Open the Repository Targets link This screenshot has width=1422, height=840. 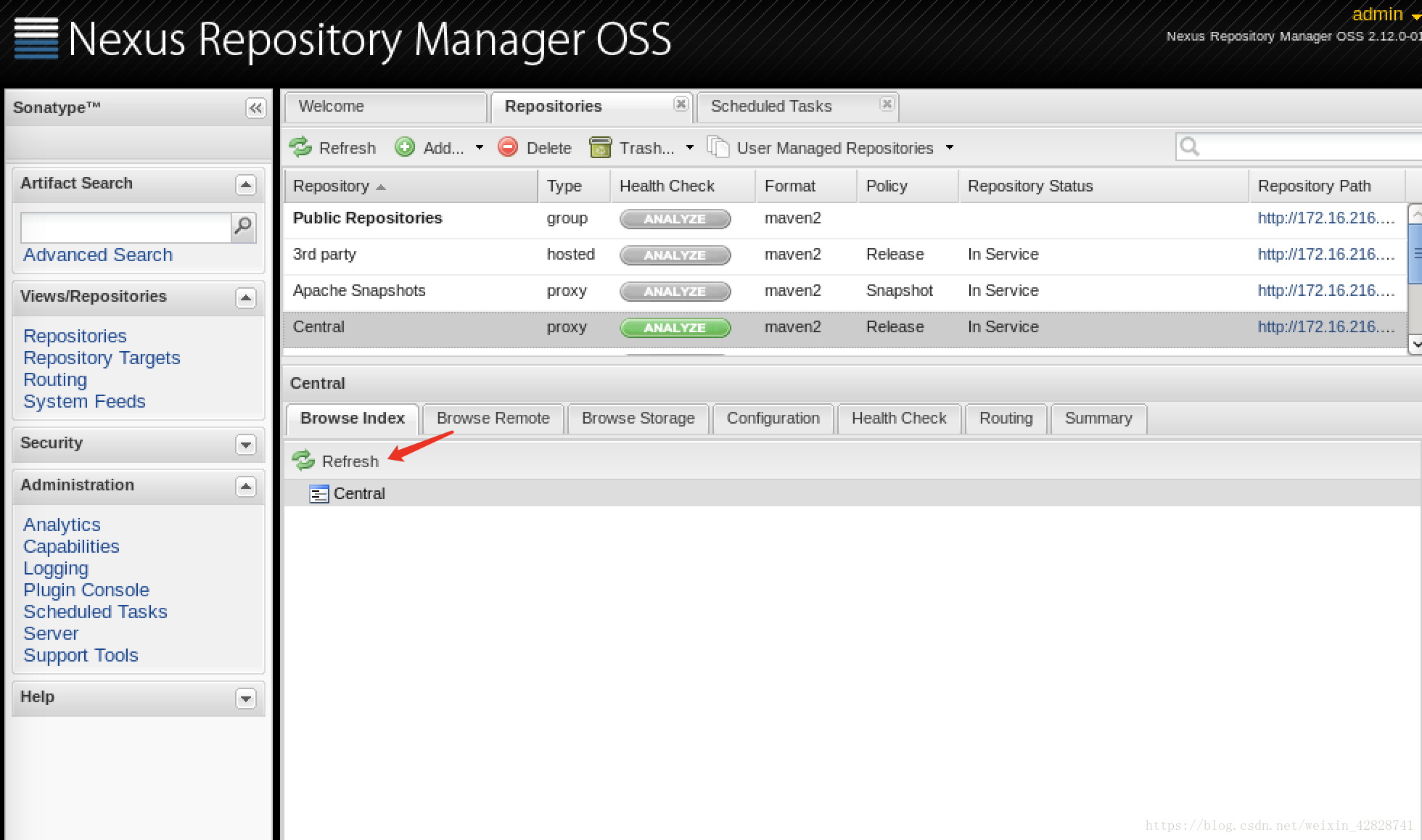click(x=102, y=358)
